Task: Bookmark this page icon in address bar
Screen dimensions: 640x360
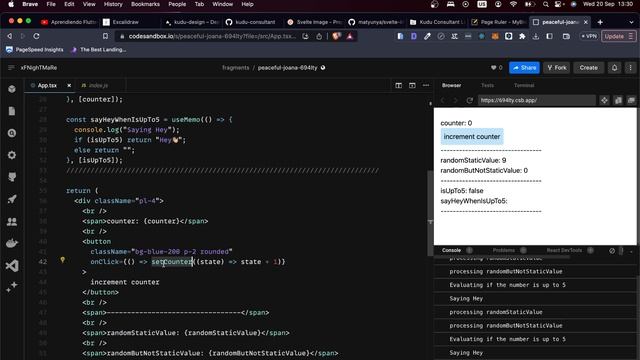Action: [x=105, y=36]
